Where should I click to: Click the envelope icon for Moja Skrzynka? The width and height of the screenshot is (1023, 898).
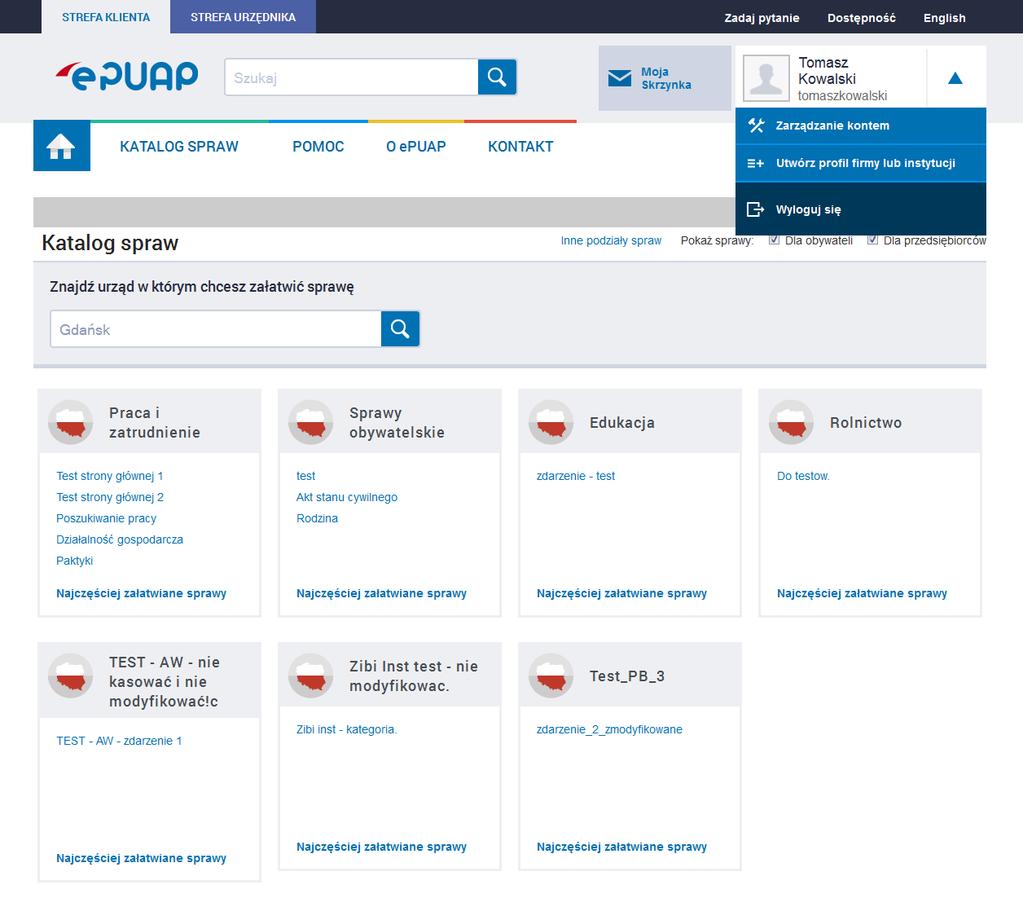(619, 78)
